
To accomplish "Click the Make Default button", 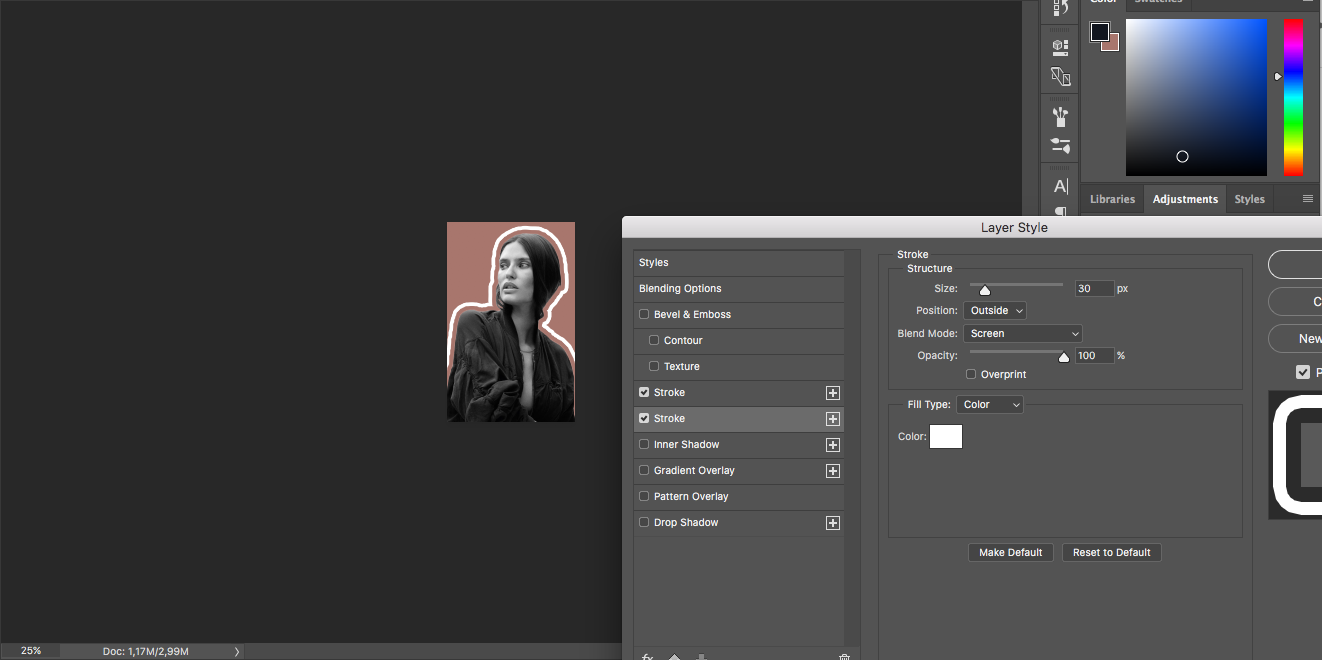I will point(1010,552).
